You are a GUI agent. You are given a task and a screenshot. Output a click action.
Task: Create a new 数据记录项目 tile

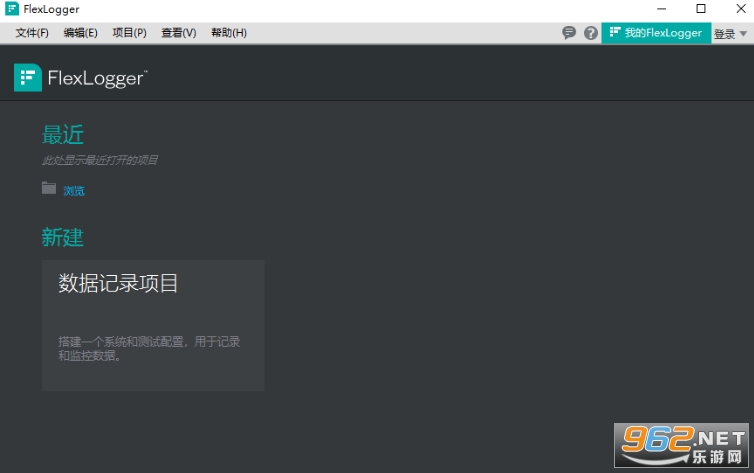pos(153,325)
